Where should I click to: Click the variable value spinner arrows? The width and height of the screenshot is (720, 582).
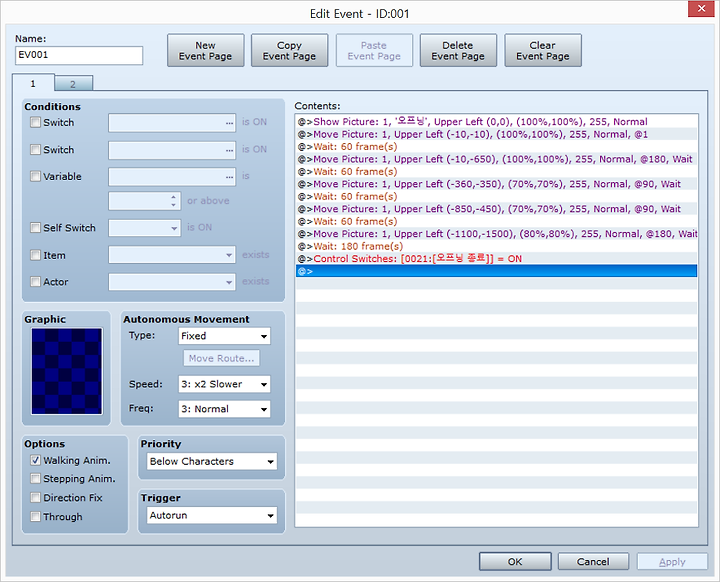pyautogui.click(x=173, y=201)
